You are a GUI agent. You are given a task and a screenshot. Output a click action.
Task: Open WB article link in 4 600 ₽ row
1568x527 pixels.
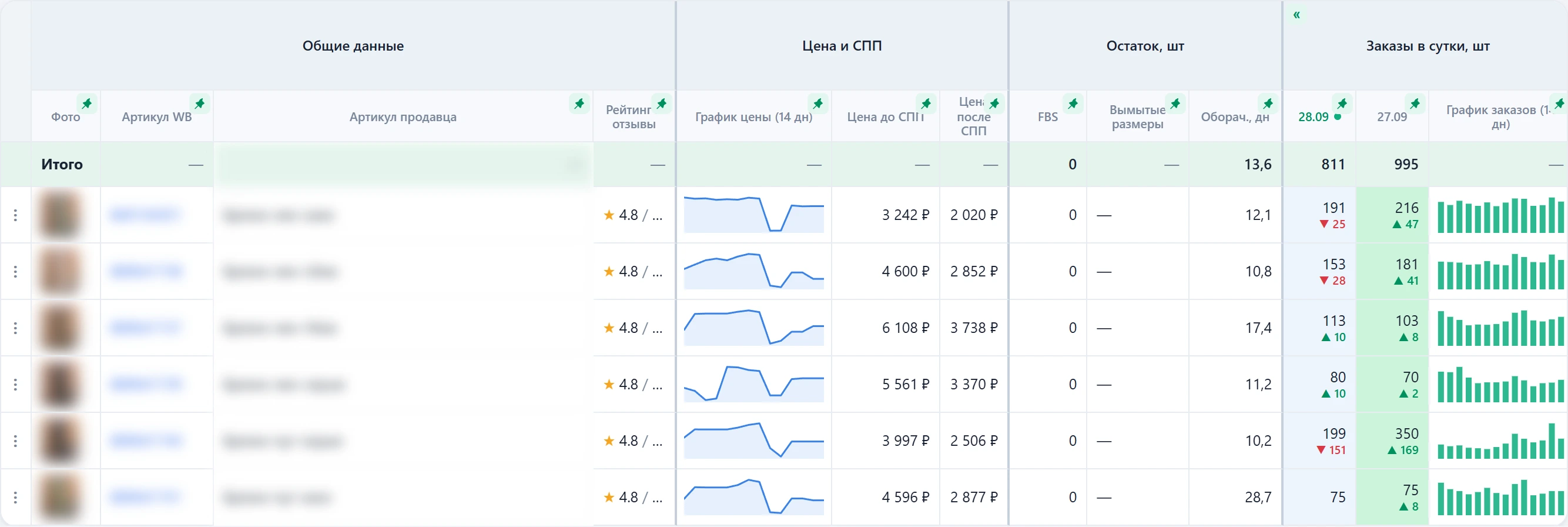pos(146,271)
